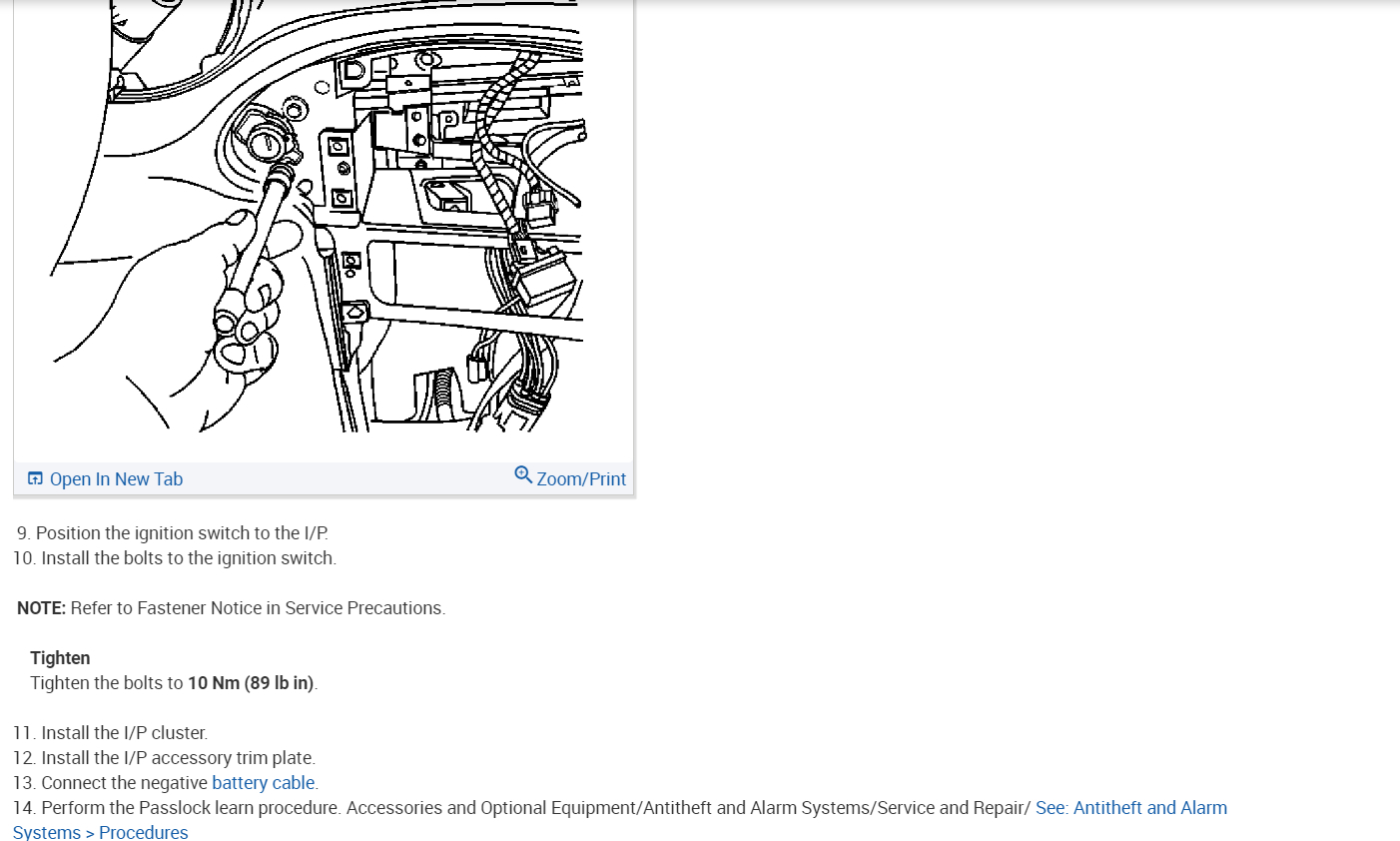Click the Zoom/Print magnifier icon
Screen dimensions: 1400x841
[523, 474]
